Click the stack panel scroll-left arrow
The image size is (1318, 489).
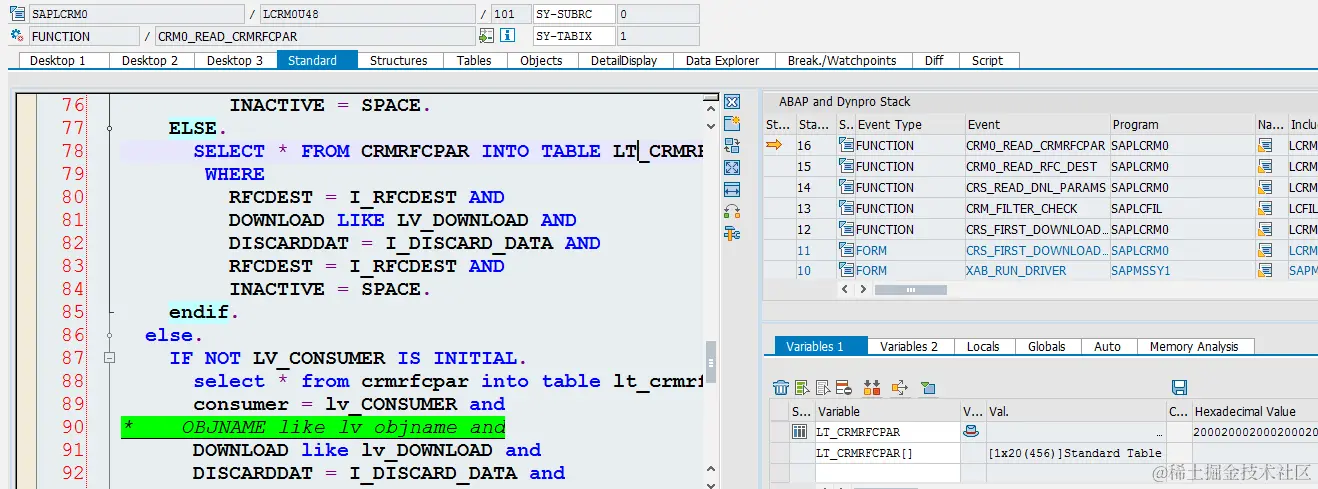pyautogui.click(x=846, y=290)
